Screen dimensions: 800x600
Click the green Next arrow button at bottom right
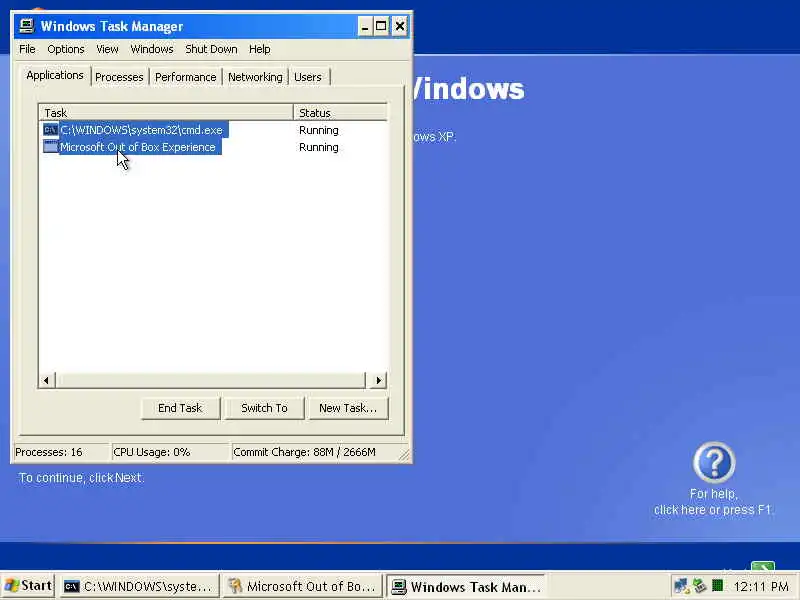coord(763,565)
